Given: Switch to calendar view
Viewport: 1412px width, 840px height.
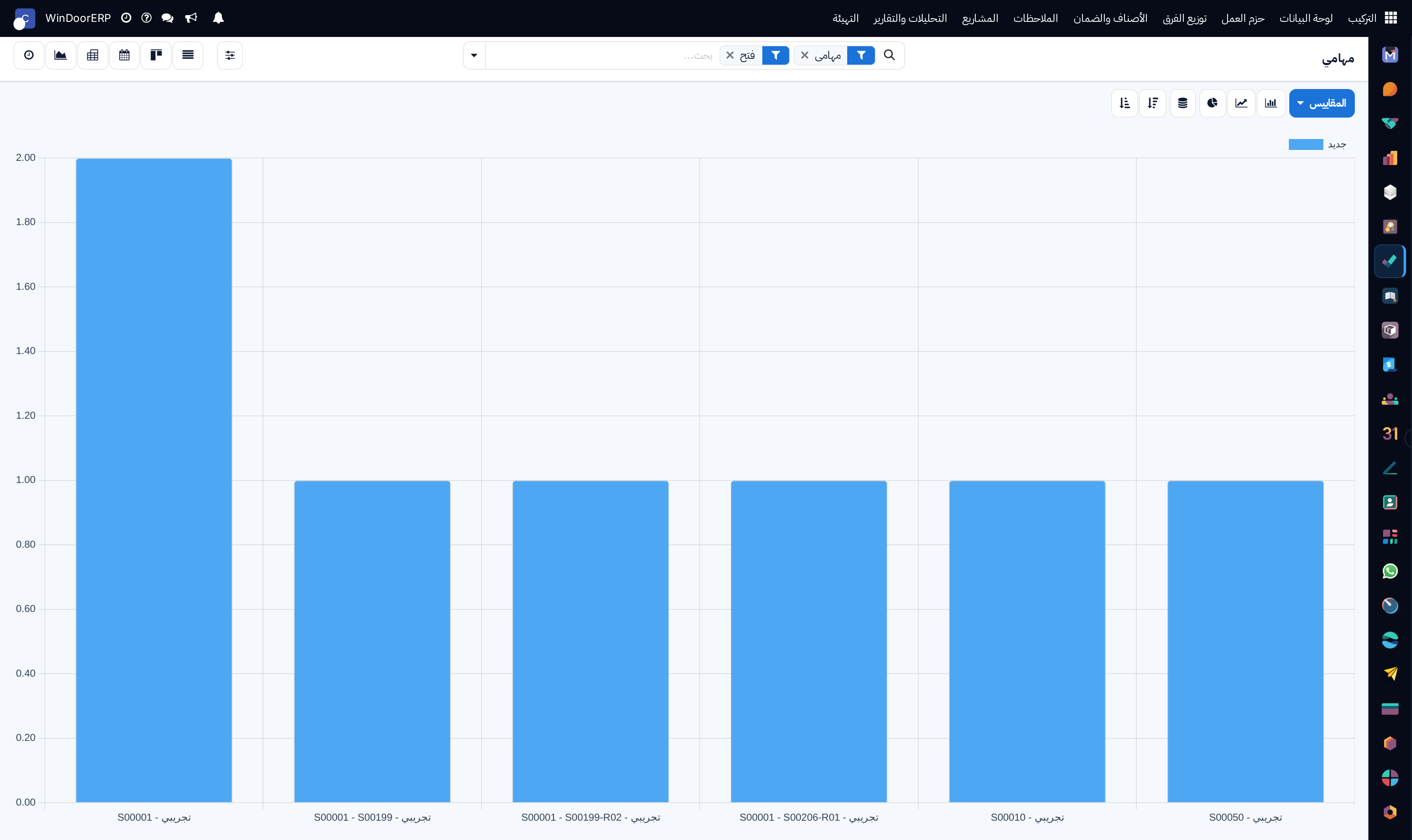Looking at the screenshot, I should point(124,55).
